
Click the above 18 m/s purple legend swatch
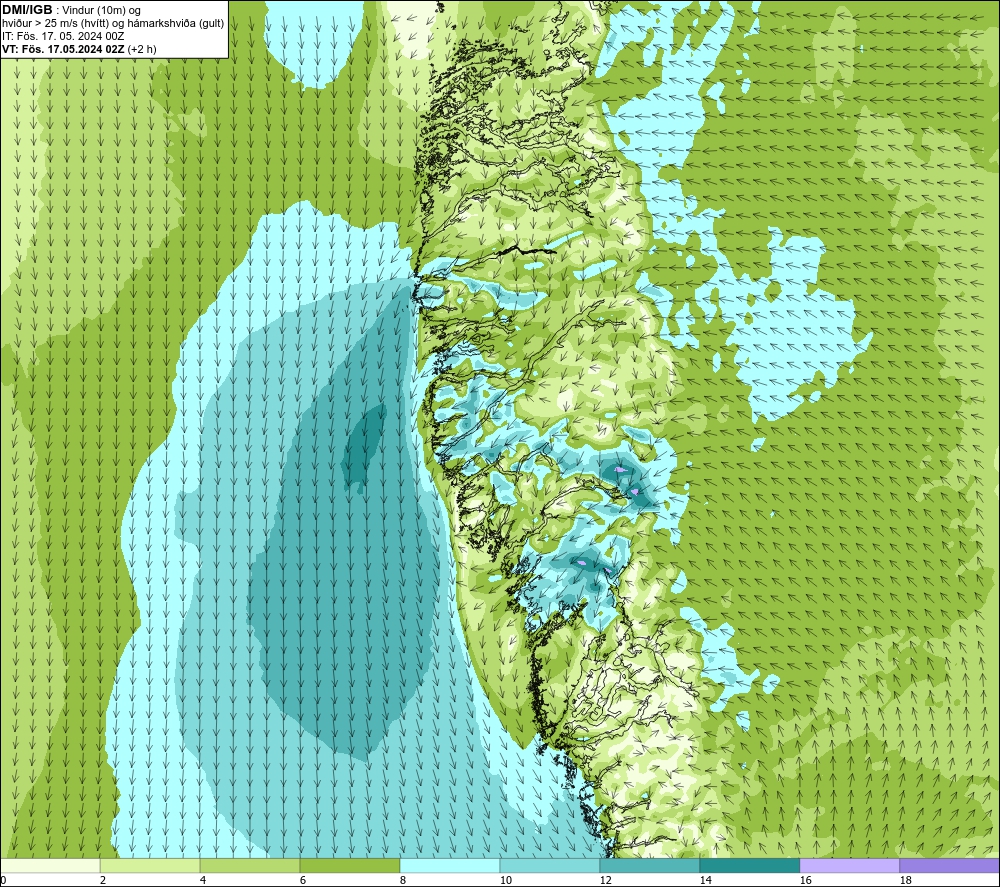coord(950,866)
